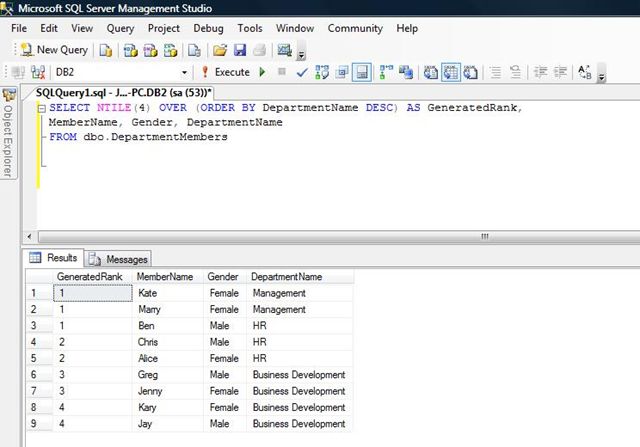Select the cell containing Jenny

pos(168,391)
